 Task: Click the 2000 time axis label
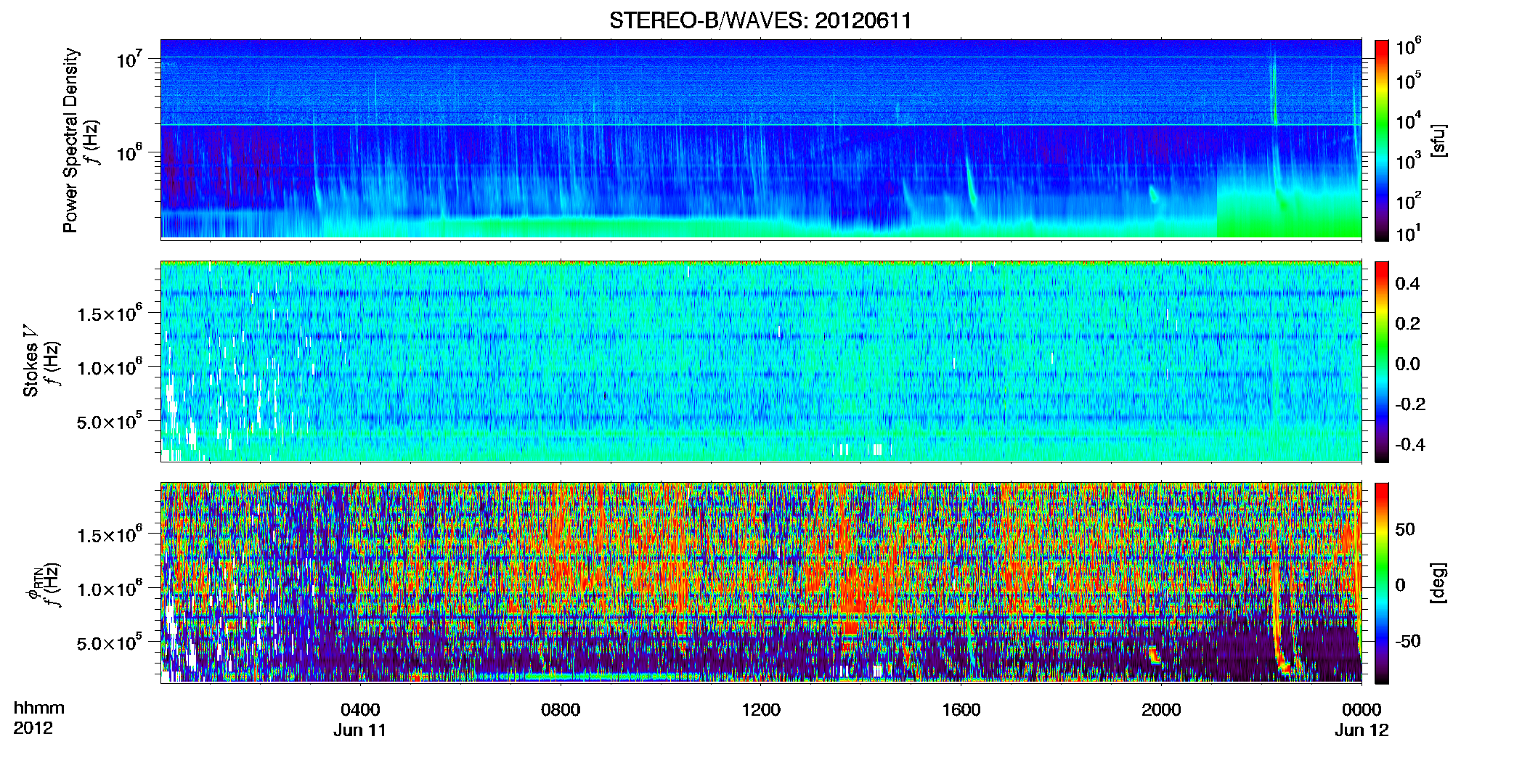pos(1161,710)
